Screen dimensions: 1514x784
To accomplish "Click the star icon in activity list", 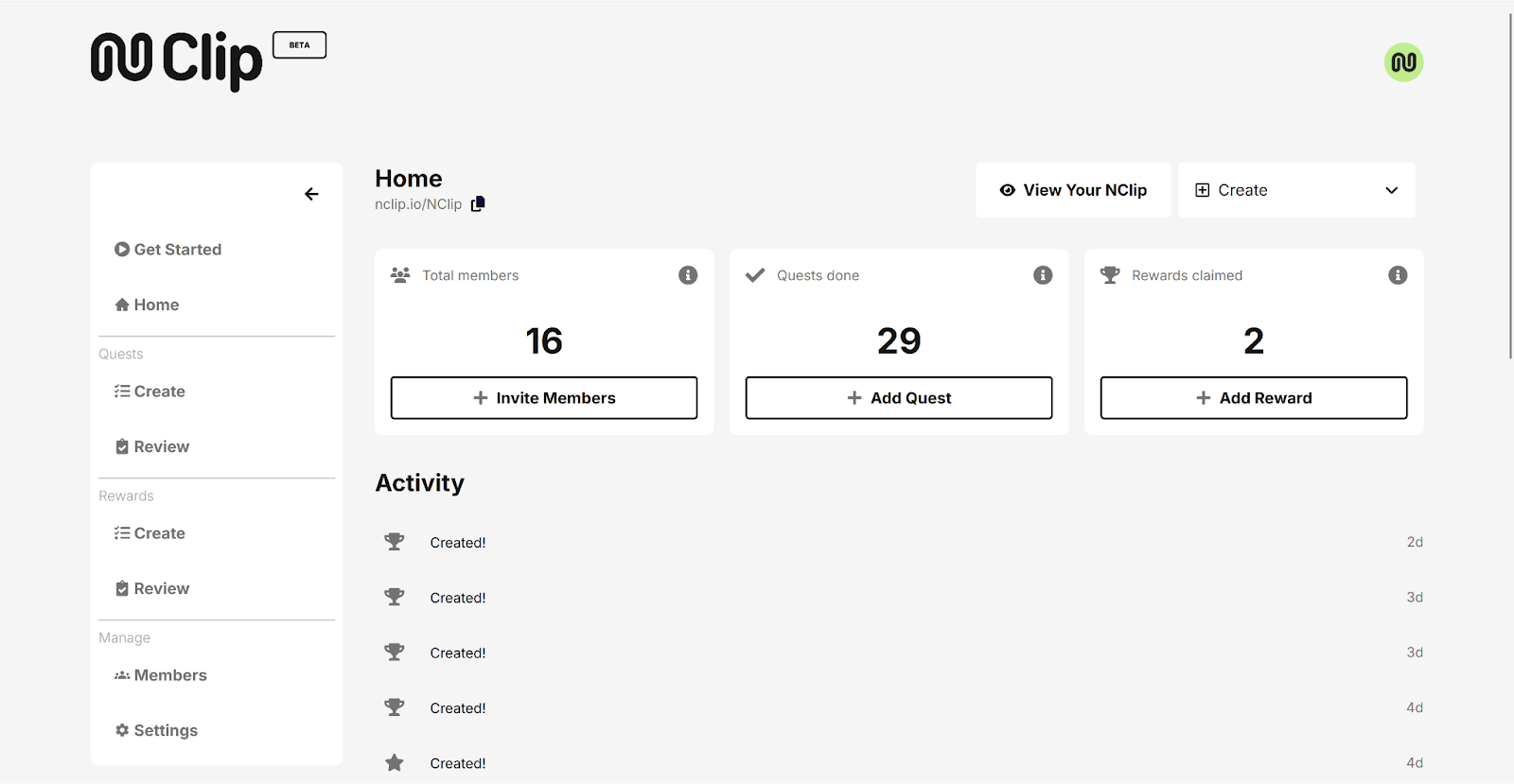I will pyautogui.click(x=395, y=763).
